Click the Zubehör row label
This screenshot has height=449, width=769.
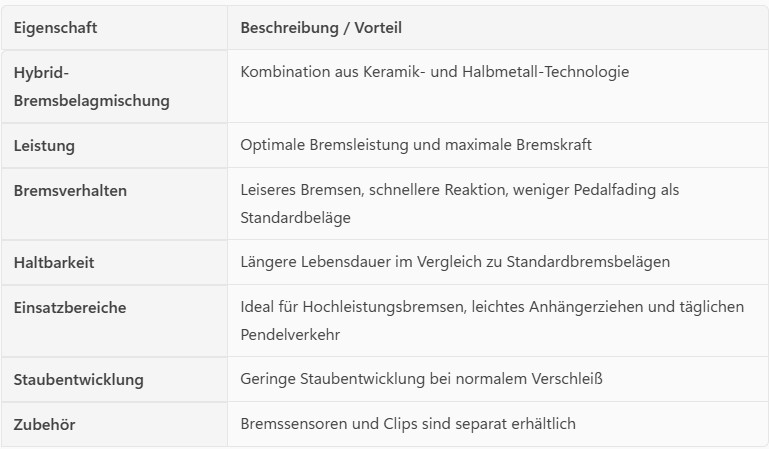[x=44, y=425]
